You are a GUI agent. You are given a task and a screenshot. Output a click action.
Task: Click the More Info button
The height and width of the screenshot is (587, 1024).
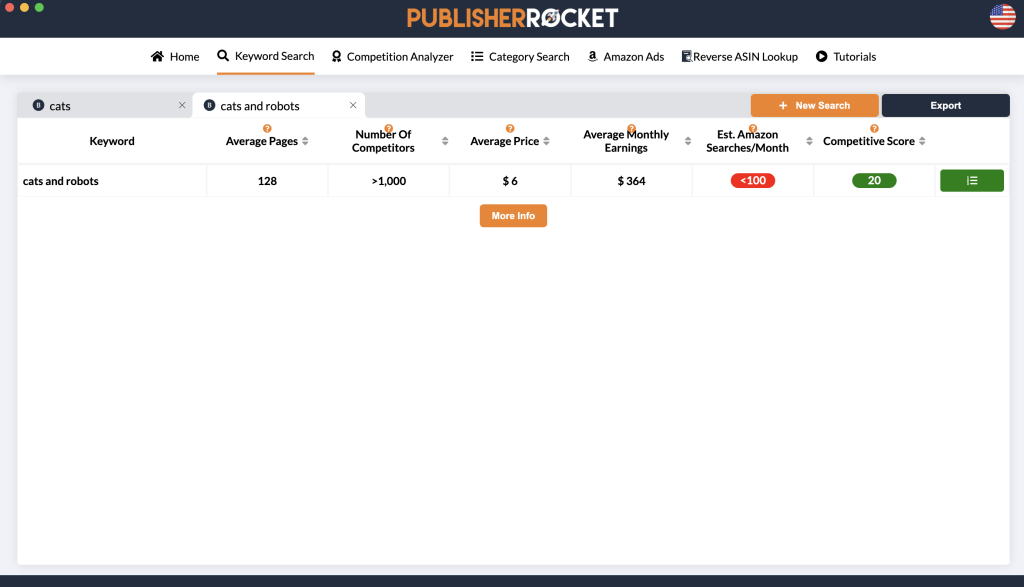[513, 216]
